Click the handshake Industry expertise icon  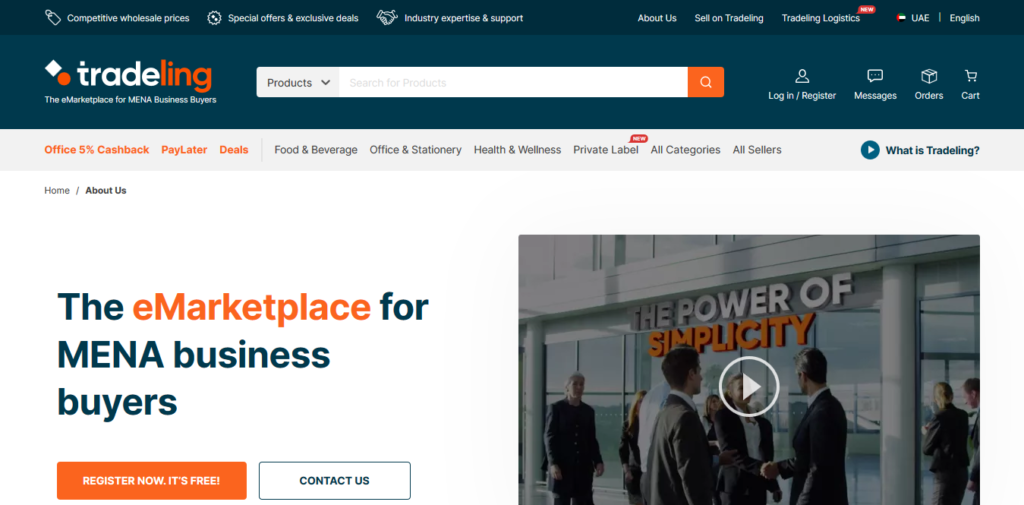[387, 18]
